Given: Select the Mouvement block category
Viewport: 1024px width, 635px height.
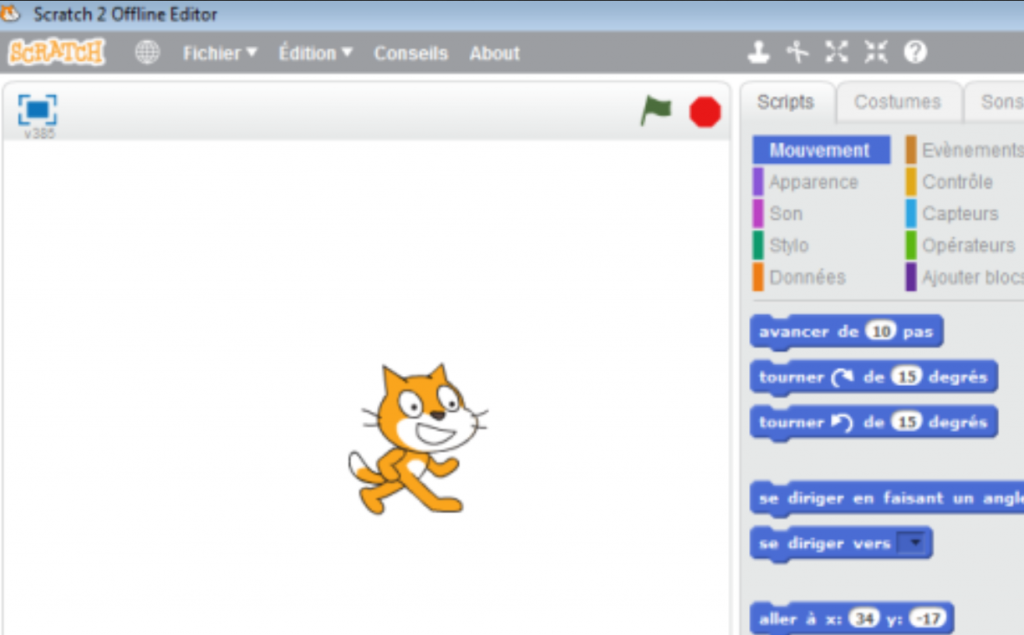Looking at the screenshot, I should (x=820, y=150).
